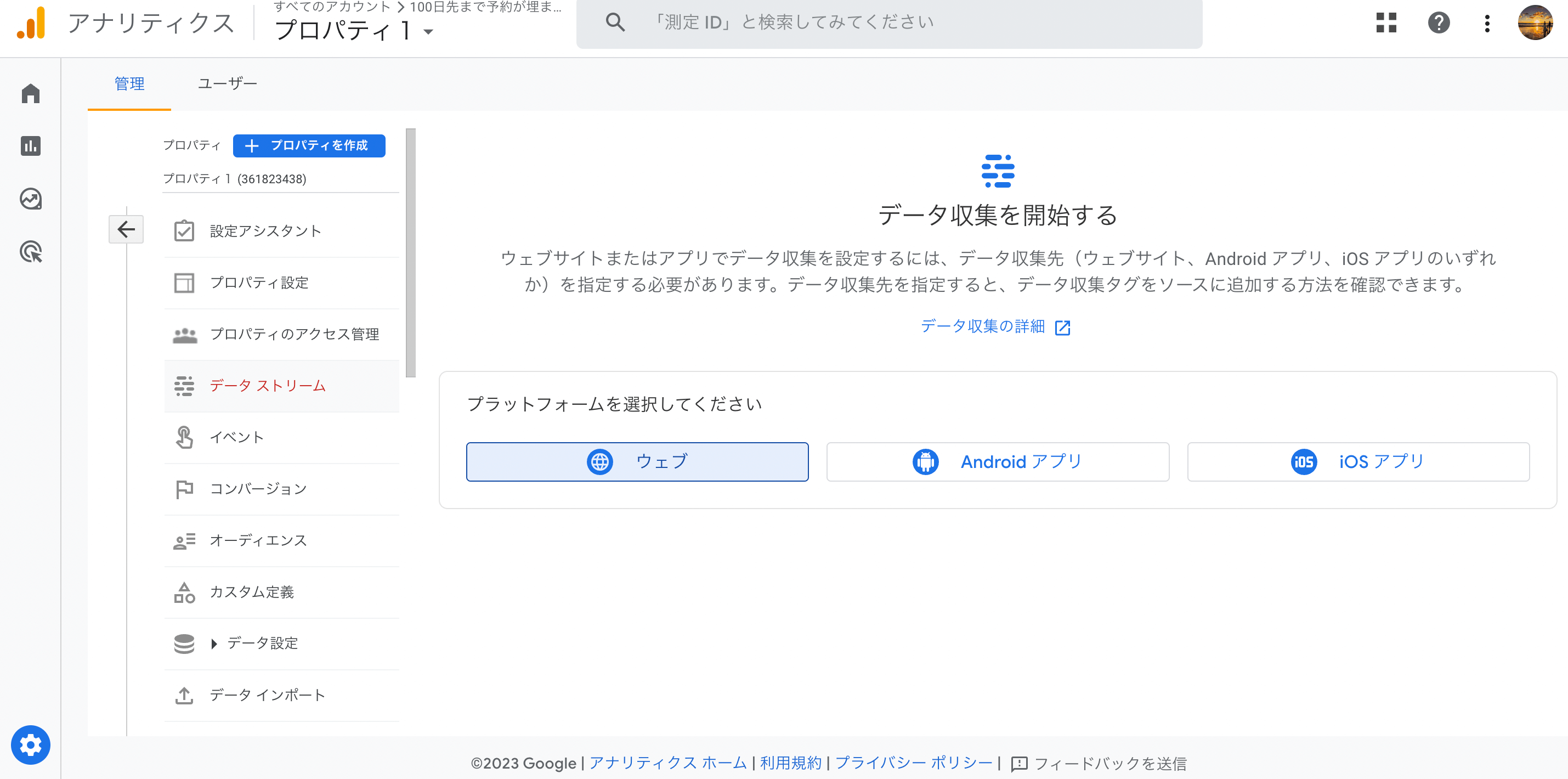Open the Advertising target icon
This screenshot has width=1568, height=779.
[30, 252]
